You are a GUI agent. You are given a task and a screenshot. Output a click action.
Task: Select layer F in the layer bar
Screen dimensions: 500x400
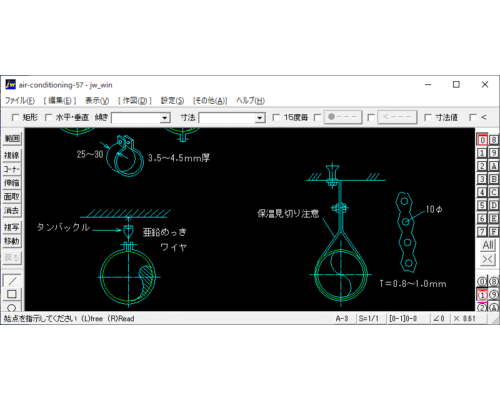(x=494, y=232)
